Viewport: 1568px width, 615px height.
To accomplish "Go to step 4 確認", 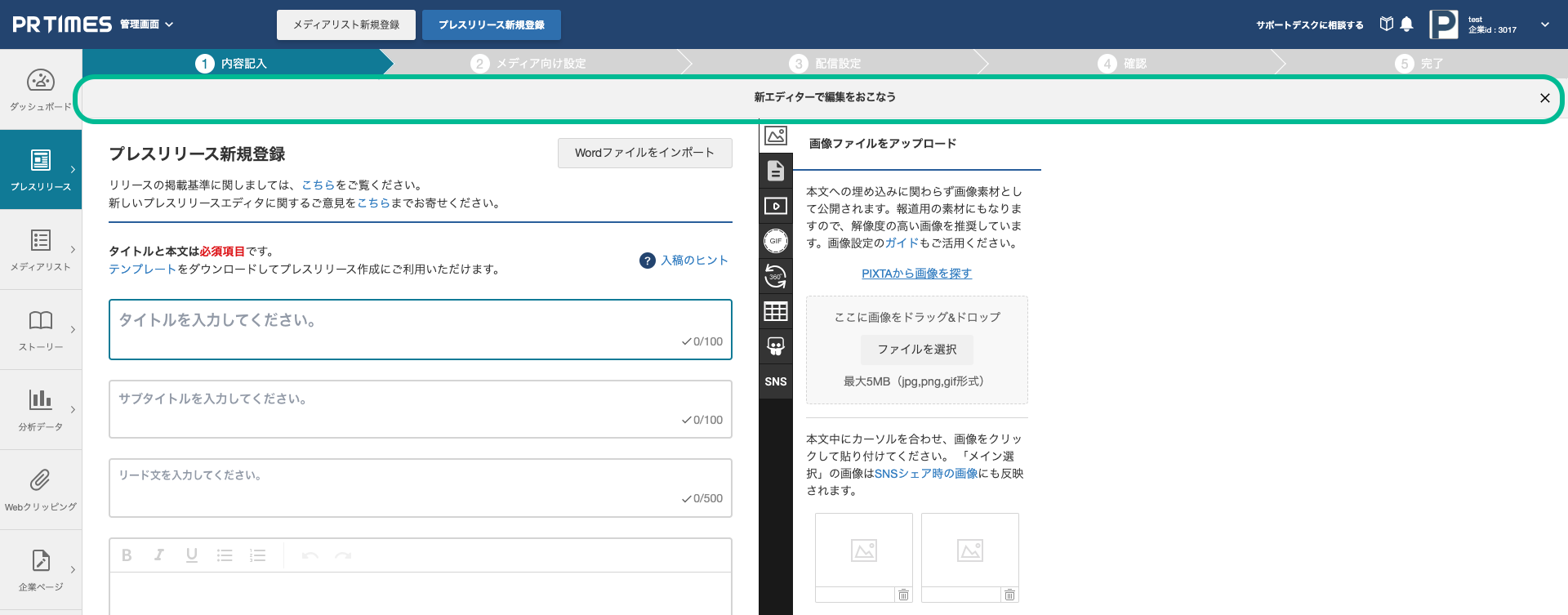I will click(x=1122, y=63).
